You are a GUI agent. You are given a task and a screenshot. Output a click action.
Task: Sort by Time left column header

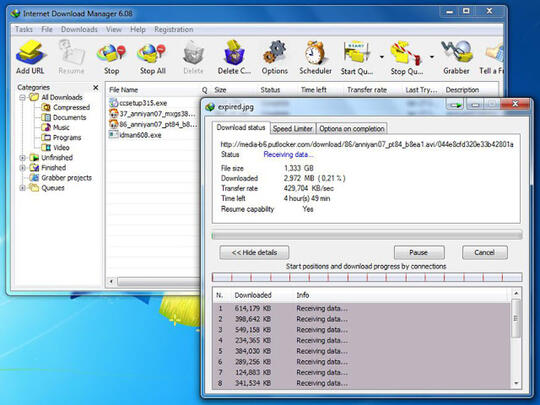click(320, 90)
